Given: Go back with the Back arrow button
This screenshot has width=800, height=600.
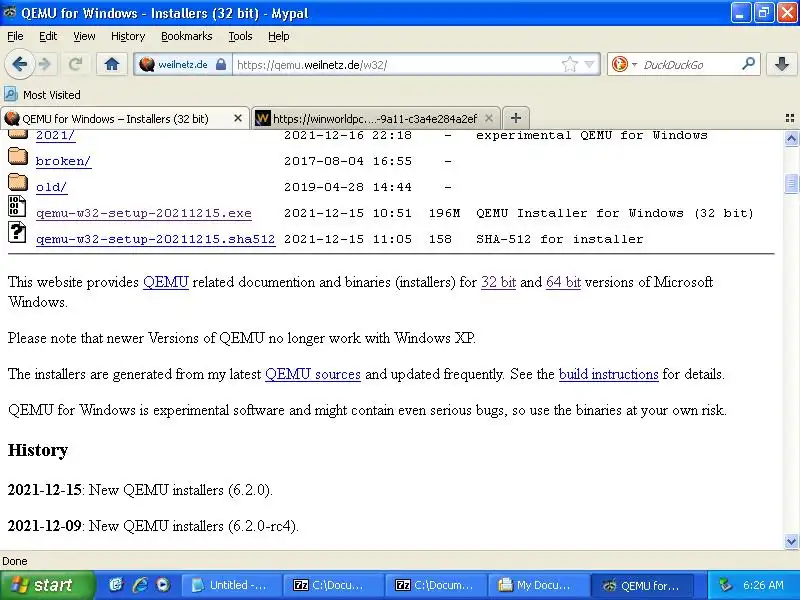Looking at the screenshot, I should [20, 64].
